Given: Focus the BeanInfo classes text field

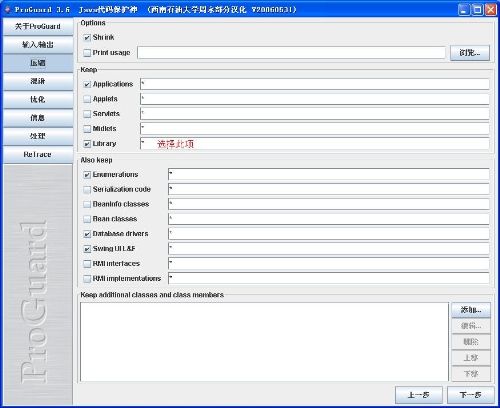Looking at the screenshot, I should click(x=329, y=204).
